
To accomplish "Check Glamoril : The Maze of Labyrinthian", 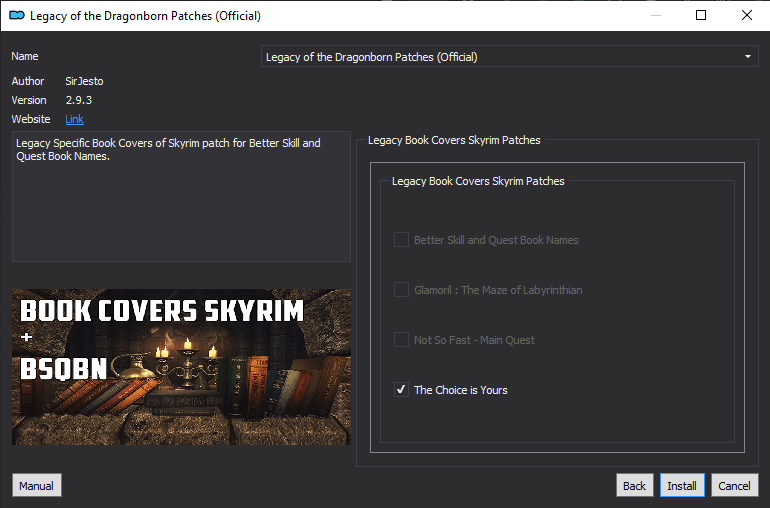I will point(401,290).
